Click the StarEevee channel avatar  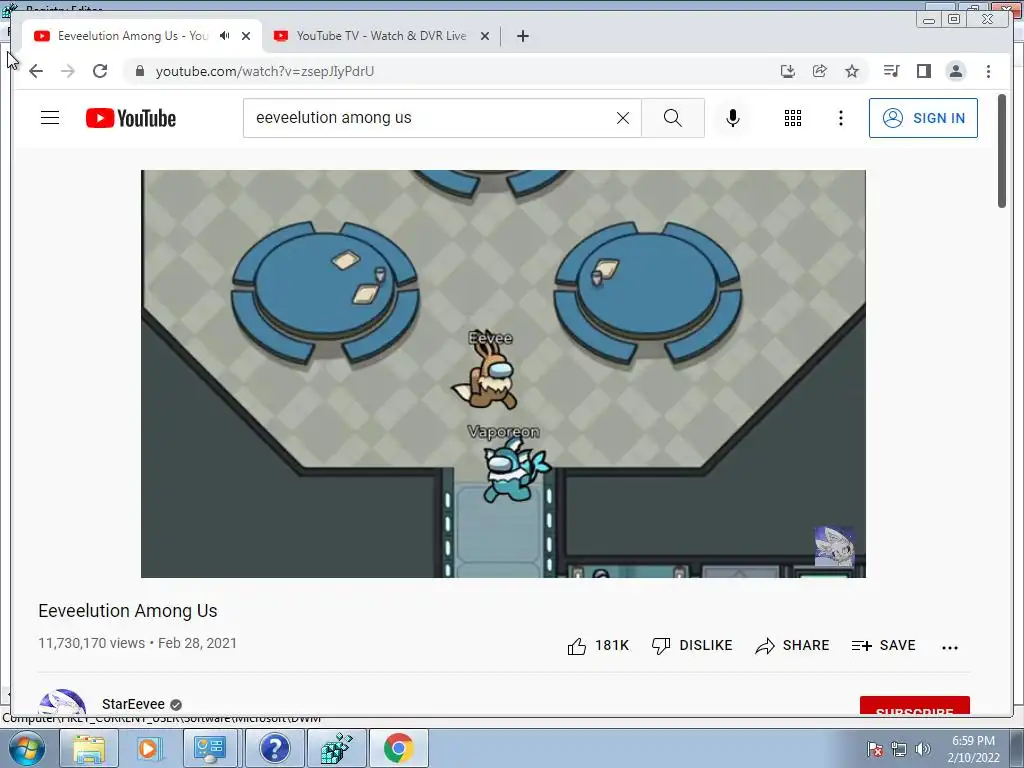coord(62,702)
